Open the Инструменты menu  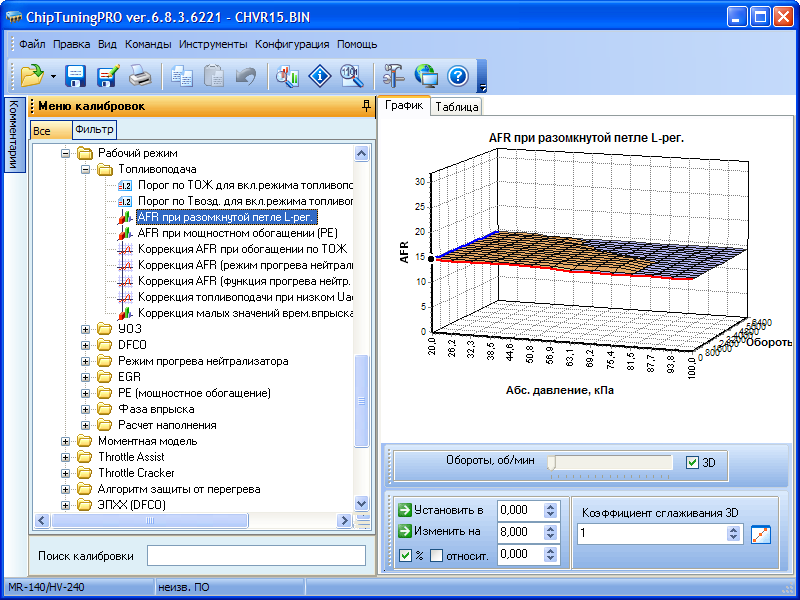coord(213,44)
